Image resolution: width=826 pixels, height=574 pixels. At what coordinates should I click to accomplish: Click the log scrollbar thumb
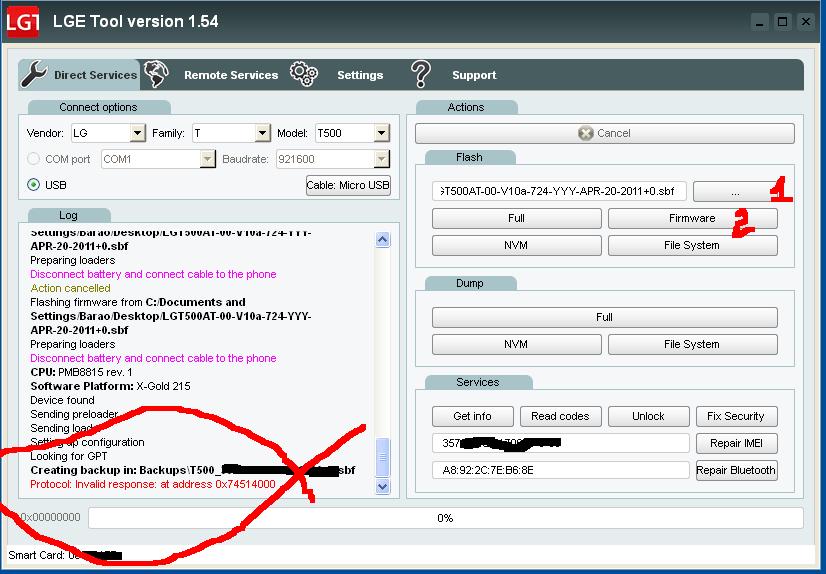(382, 457)
